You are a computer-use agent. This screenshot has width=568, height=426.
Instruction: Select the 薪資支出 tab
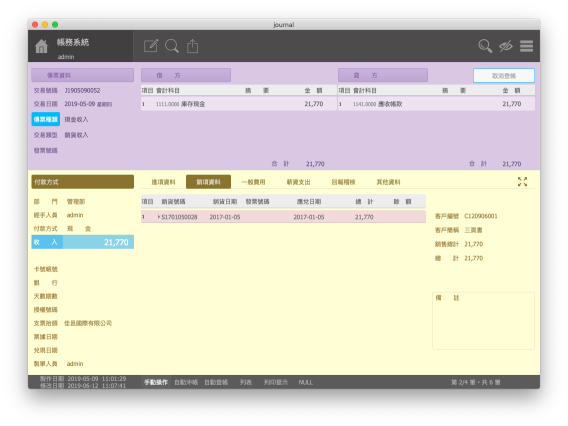[x=298, y=182]
